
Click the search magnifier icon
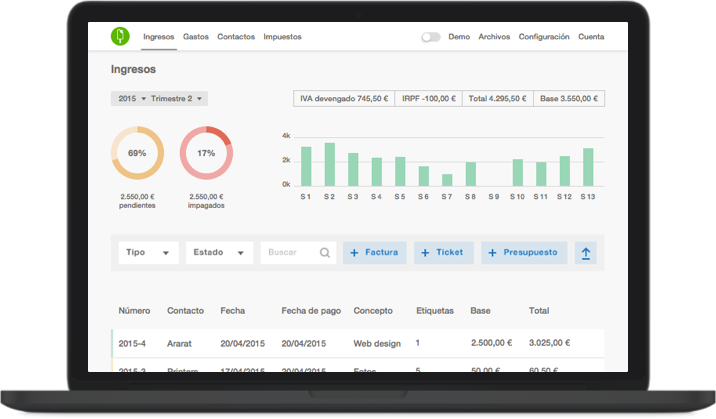[x=325, y=252]
